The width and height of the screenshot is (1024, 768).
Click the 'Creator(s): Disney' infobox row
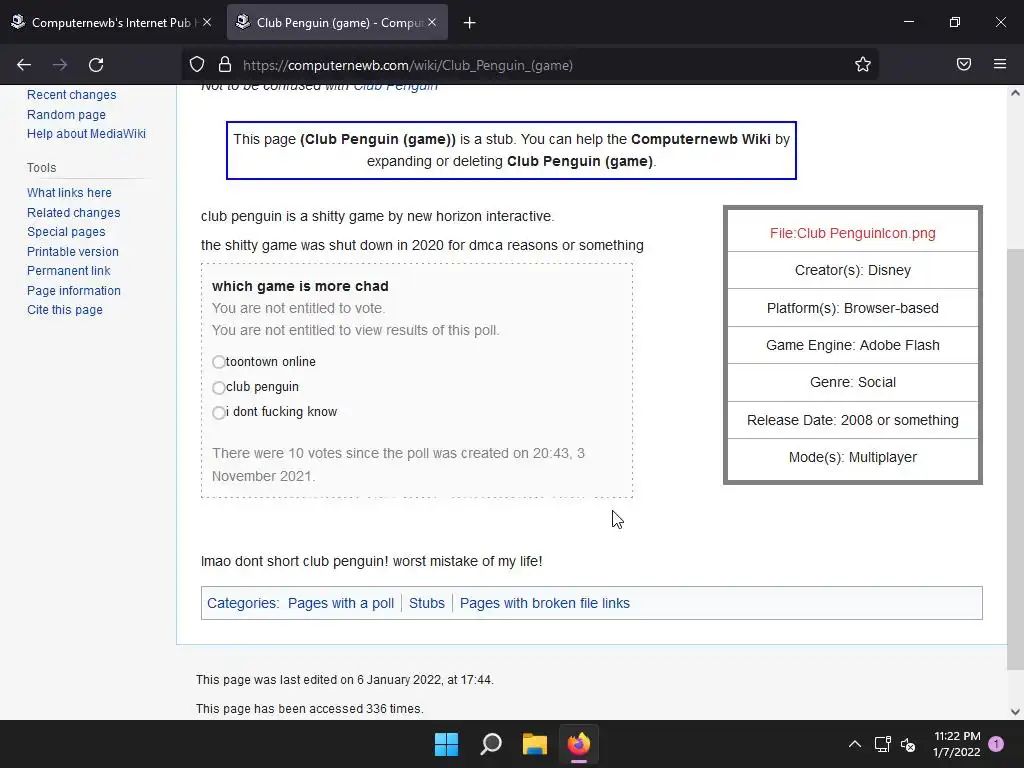coord(852,270)
